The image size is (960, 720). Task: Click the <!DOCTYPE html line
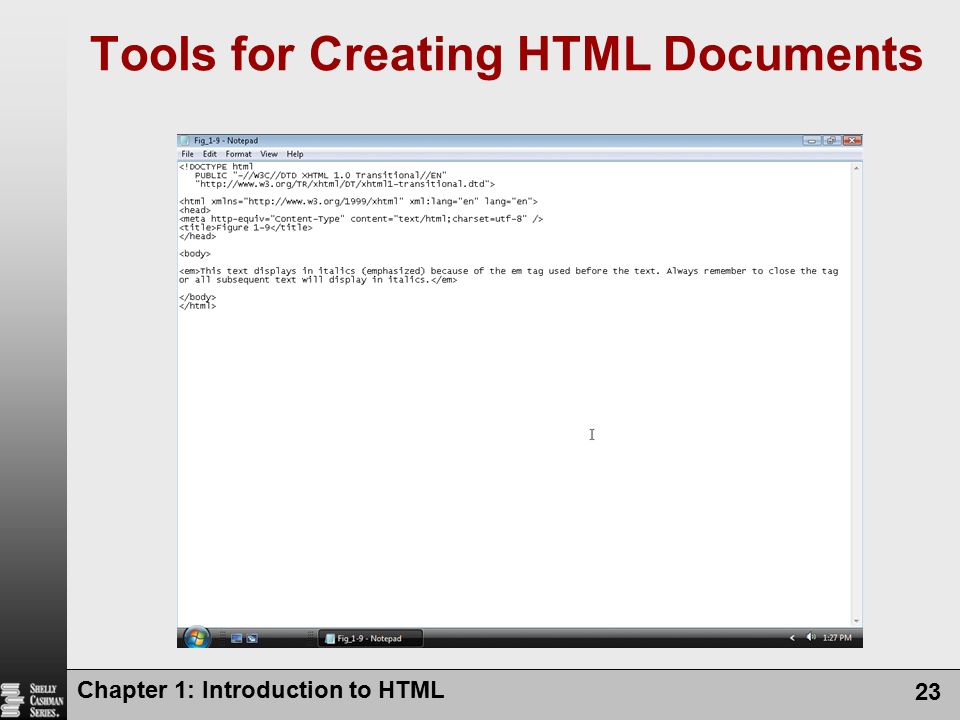tap(216, 167)
